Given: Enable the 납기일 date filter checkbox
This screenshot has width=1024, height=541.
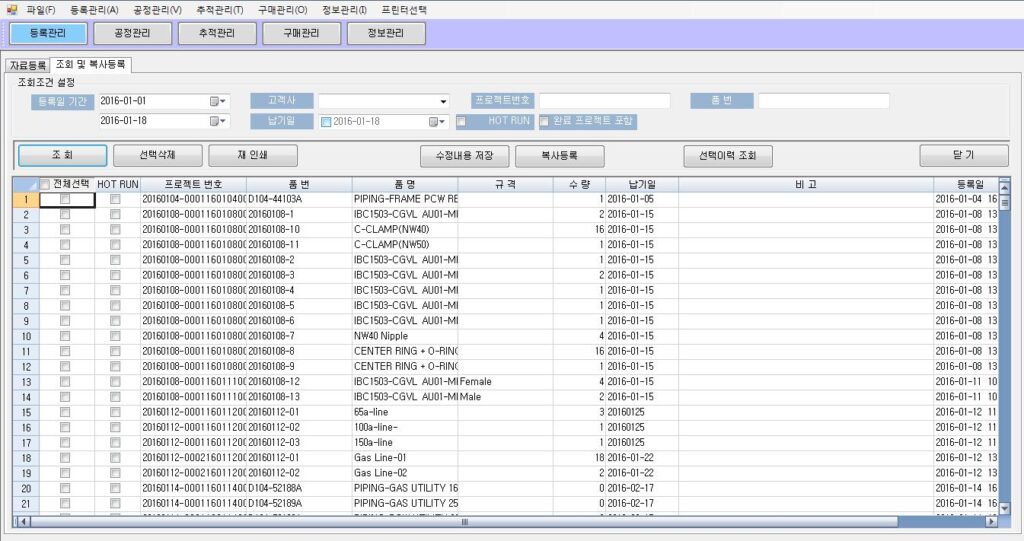Looking at the screenshot, I should (x=326, y=122).
